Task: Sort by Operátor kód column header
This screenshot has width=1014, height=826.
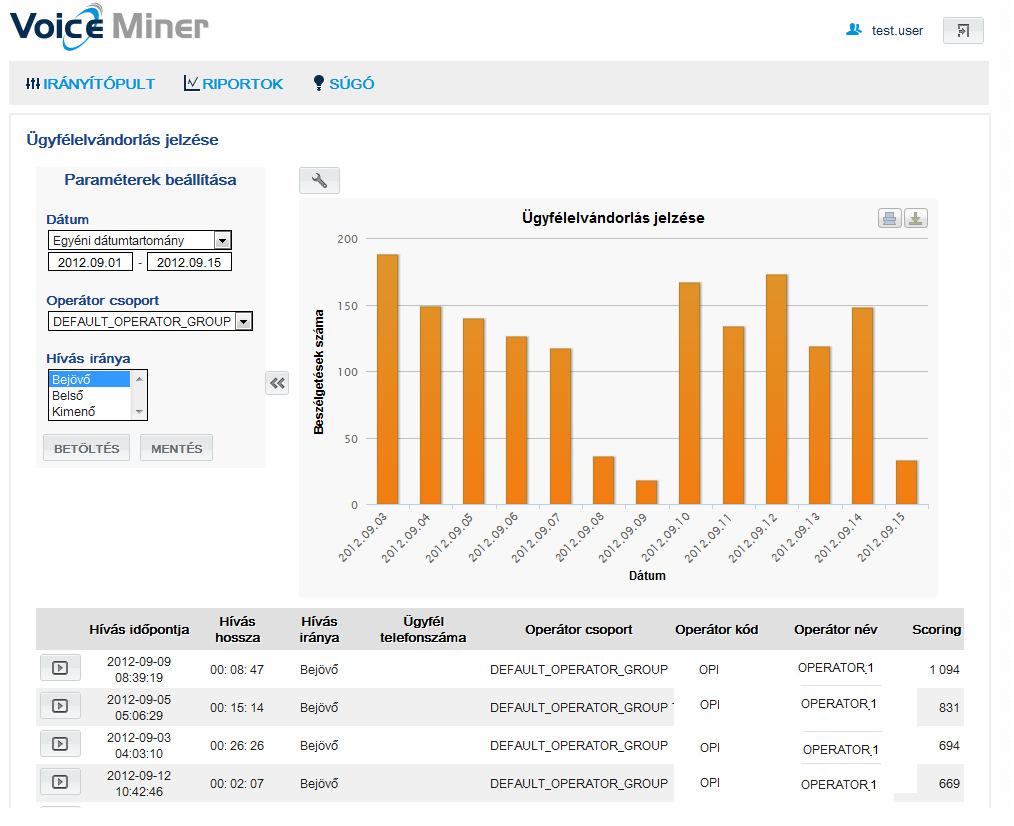Action: [x=717, y=629]
